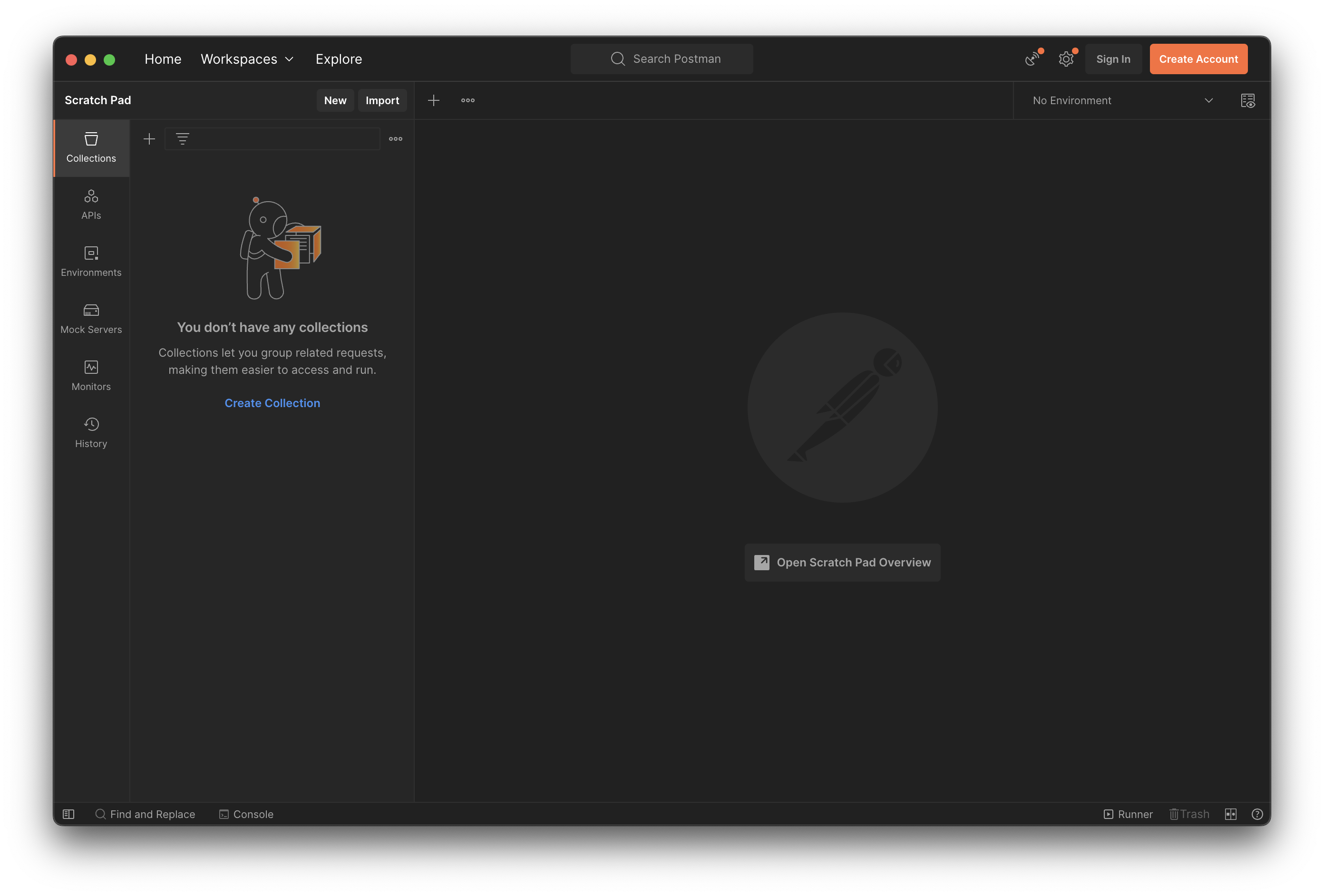Open a new request tab
Screen dimensions: 1324x896
pyautogui.click(x=434, y=100)
